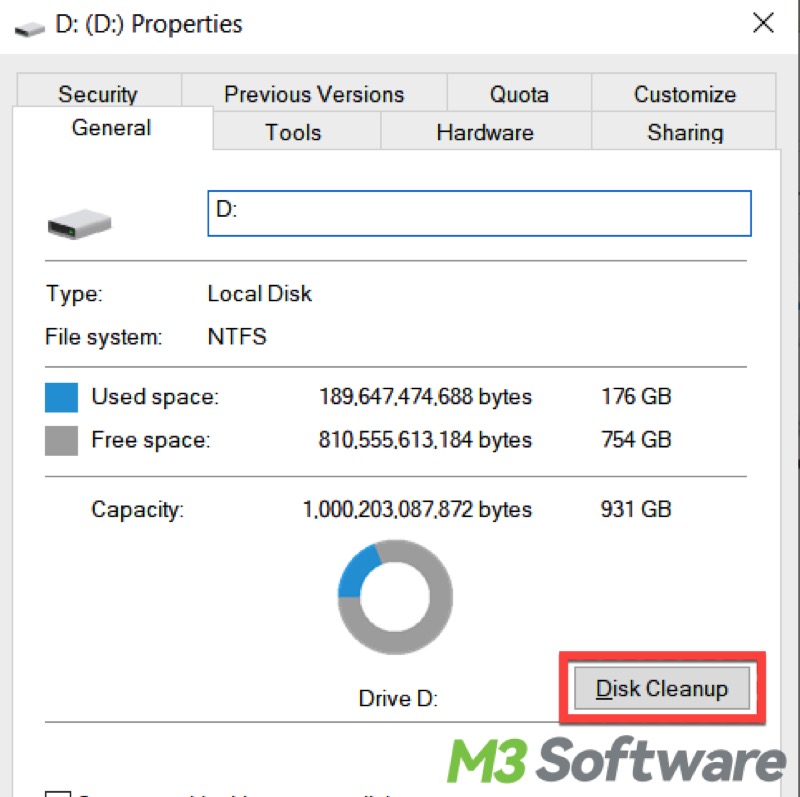Image resolution: width=800 pixels, height=797 pixels.
Task: Select the '1,000,203,087,872 bytes' capacity value
Action: pos(417,509)
